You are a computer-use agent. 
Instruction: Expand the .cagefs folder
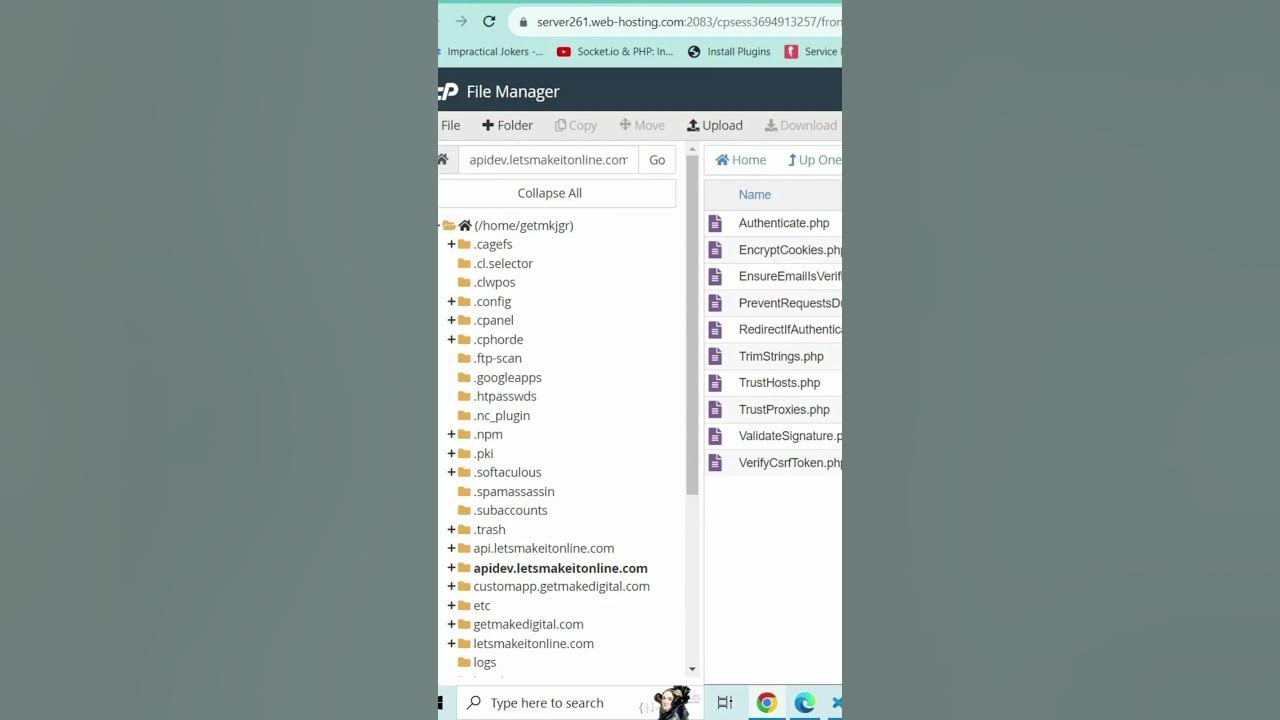click(x=451, y=244)
